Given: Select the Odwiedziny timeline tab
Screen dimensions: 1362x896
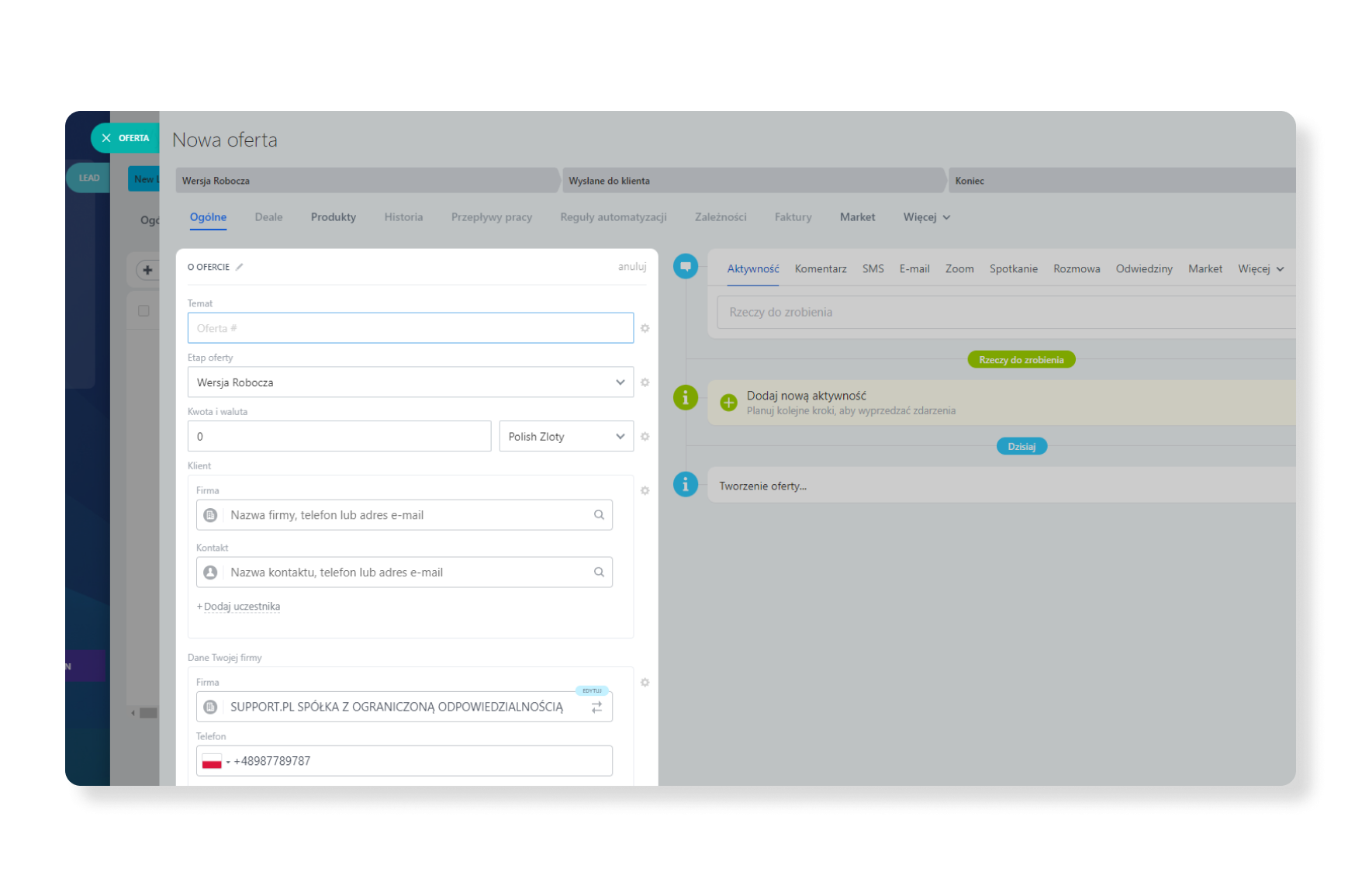Looking at the screenshot, I should (1144, 269).
